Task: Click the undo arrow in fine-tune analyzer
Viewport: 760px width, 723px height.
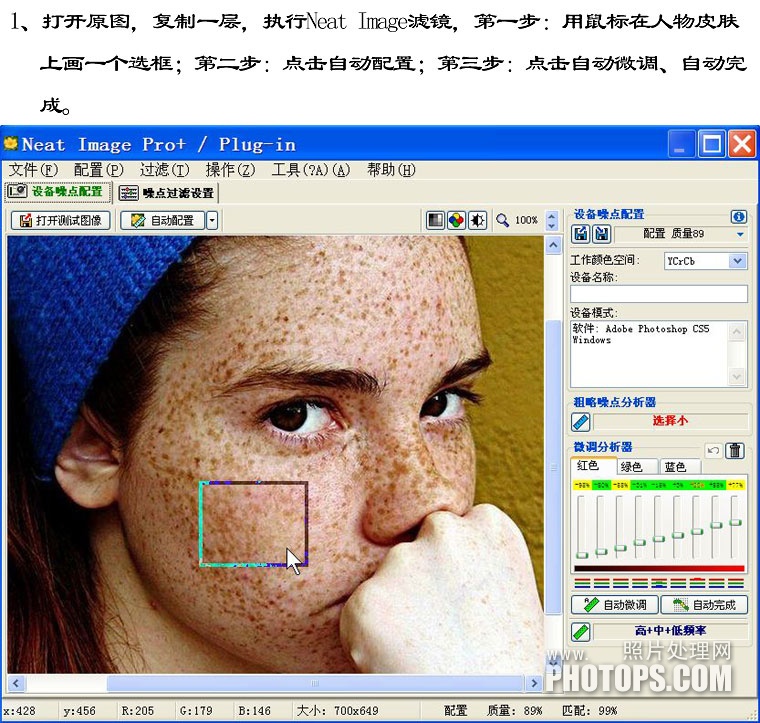Action: (x=713, y=451)
